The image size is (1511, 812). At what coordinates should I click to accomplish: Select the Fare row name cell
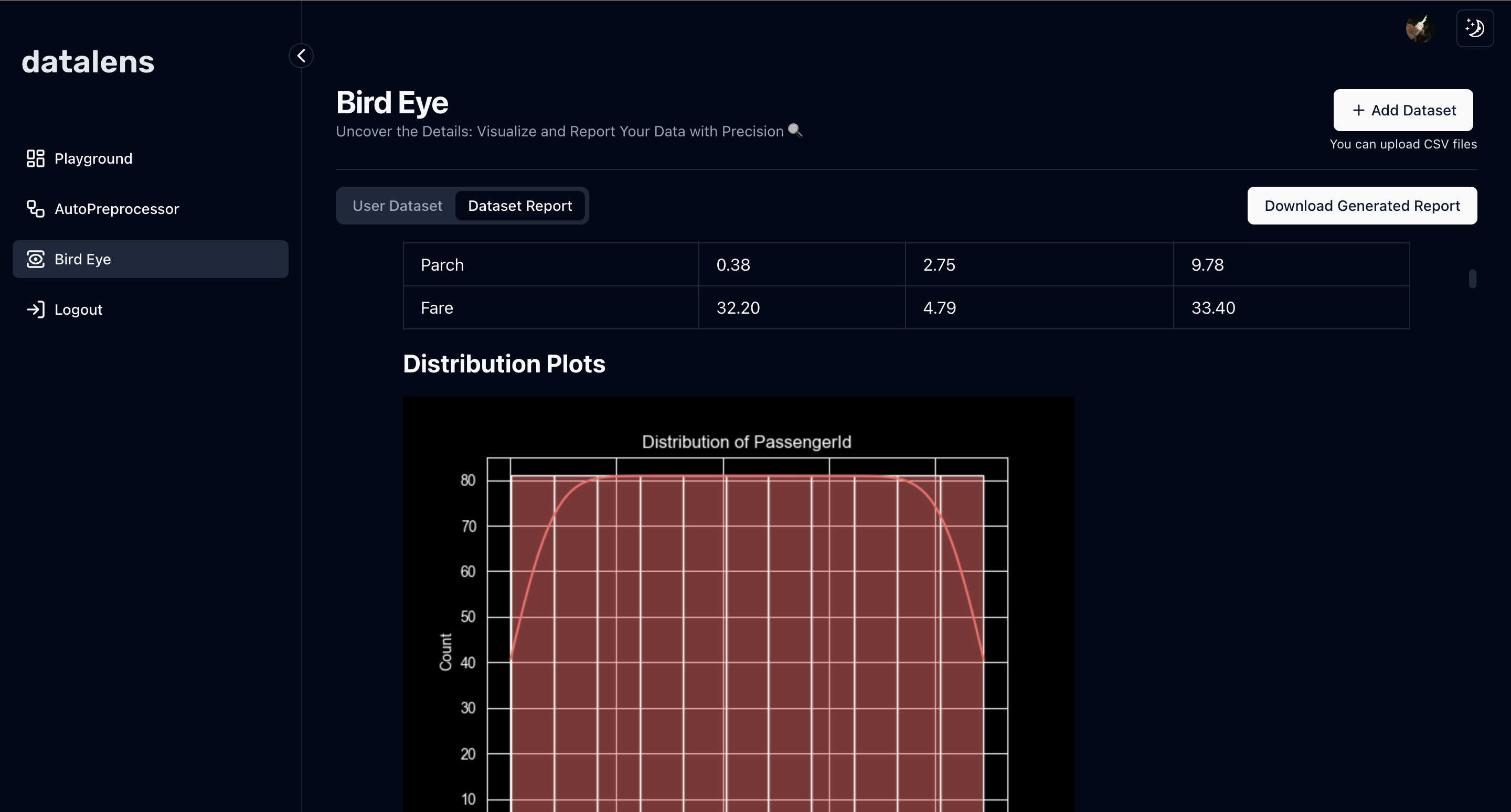550,308
